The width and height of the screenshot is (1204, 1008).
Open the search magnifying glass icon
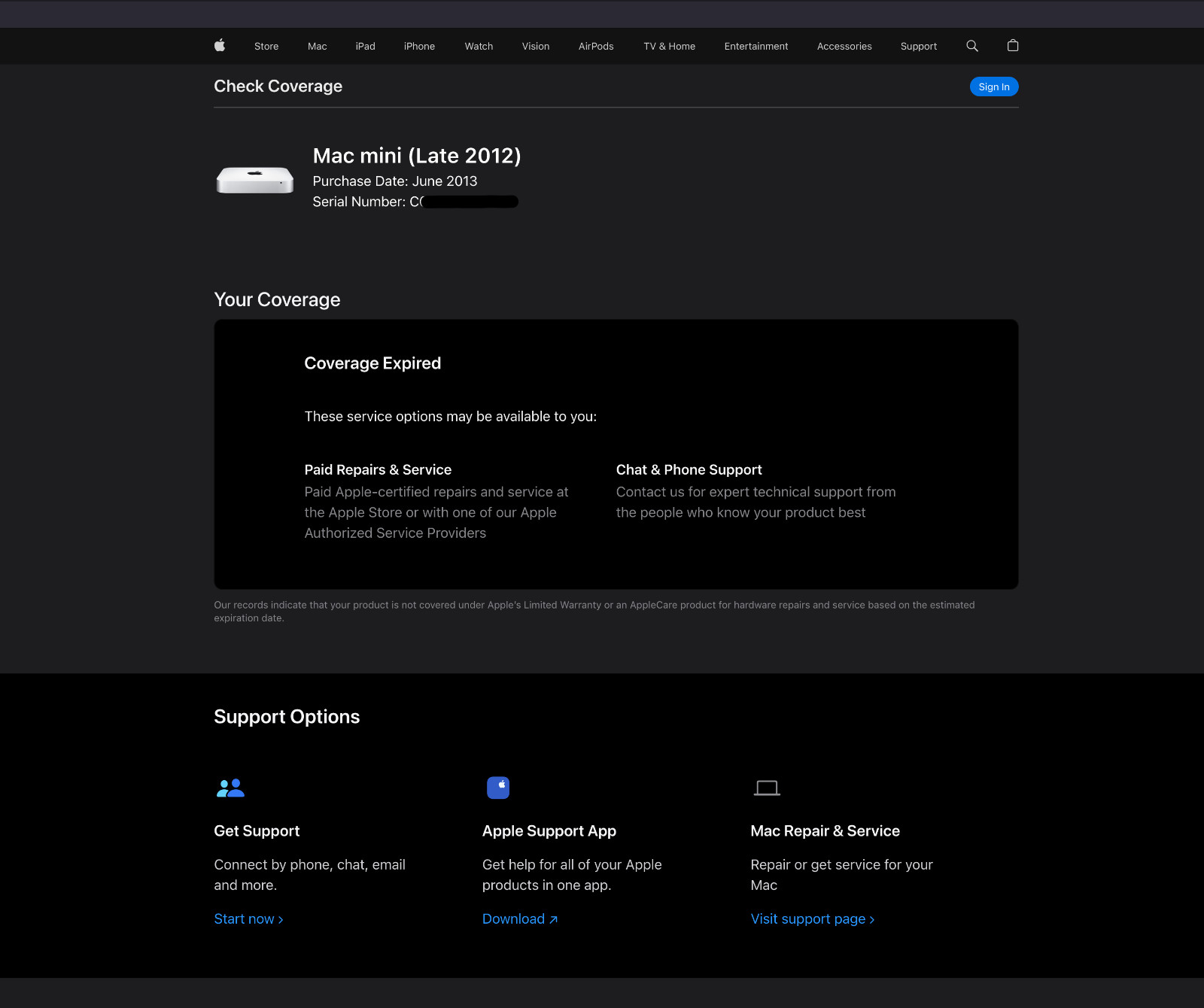972,46
